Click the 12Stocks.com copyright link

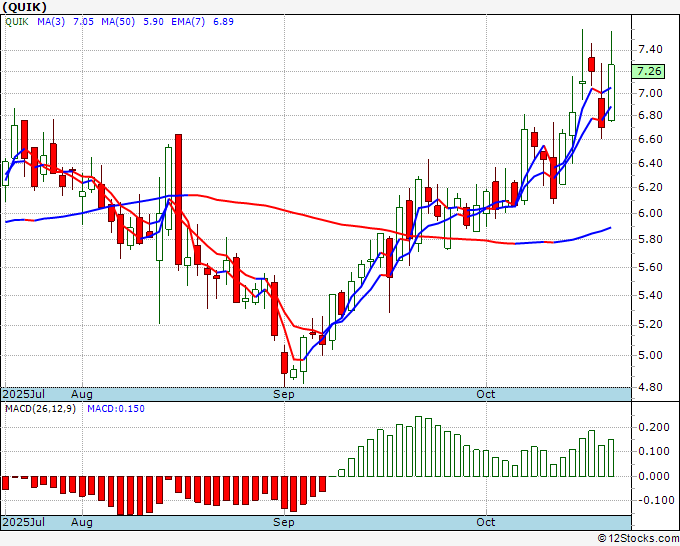coord(638,539)
